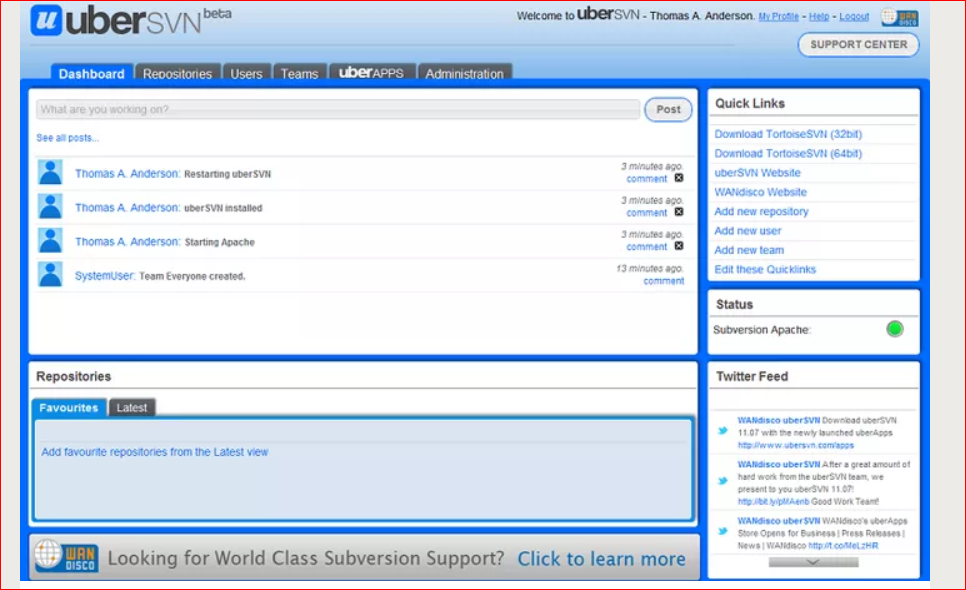Select the 'Restarting uberSVN' post text
Image resolution: width=966 pixels, height=590 pixels.
(x=227, y=174)
